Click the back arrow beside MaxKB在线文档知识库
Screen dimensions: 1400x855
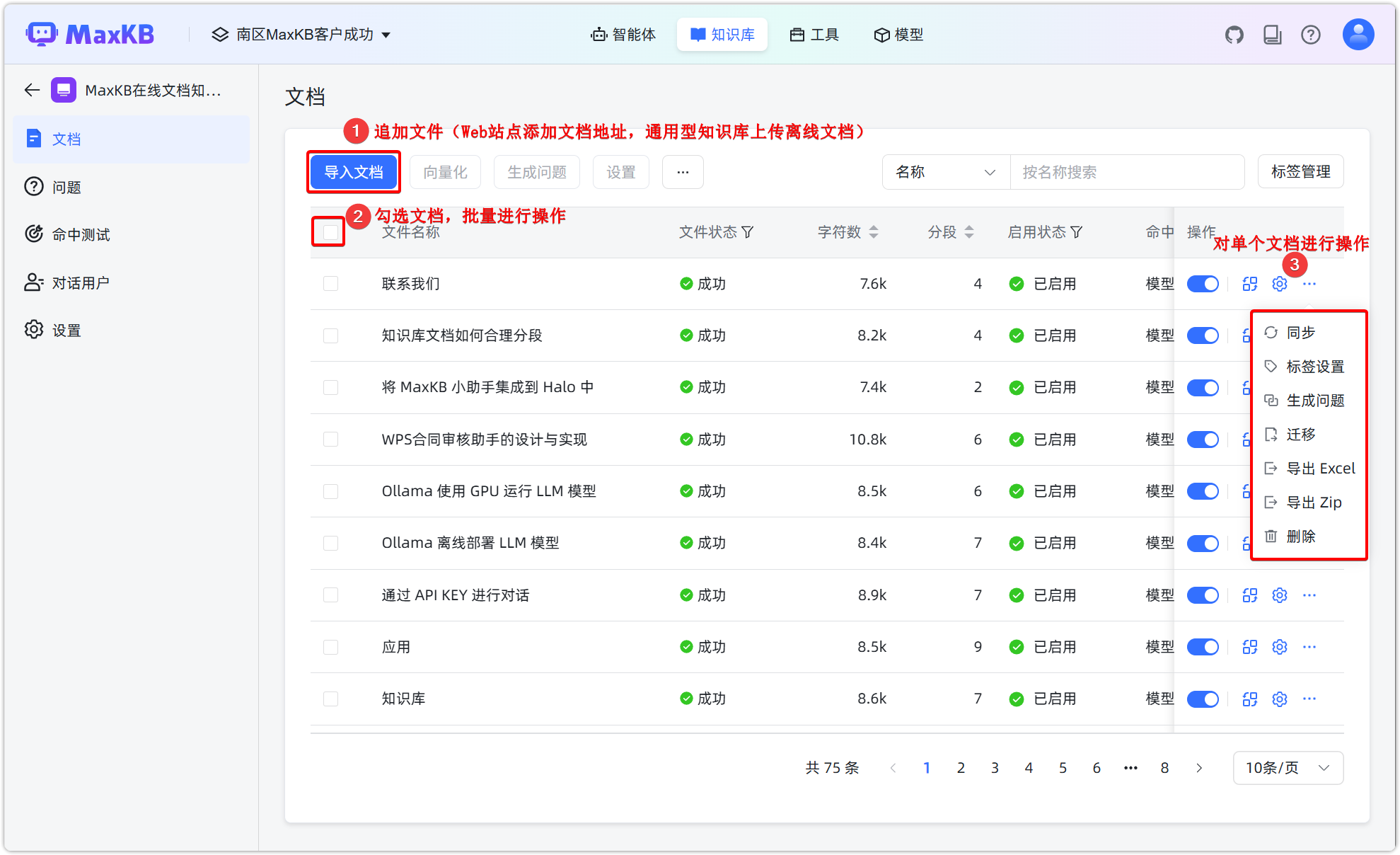click(31, 90)
